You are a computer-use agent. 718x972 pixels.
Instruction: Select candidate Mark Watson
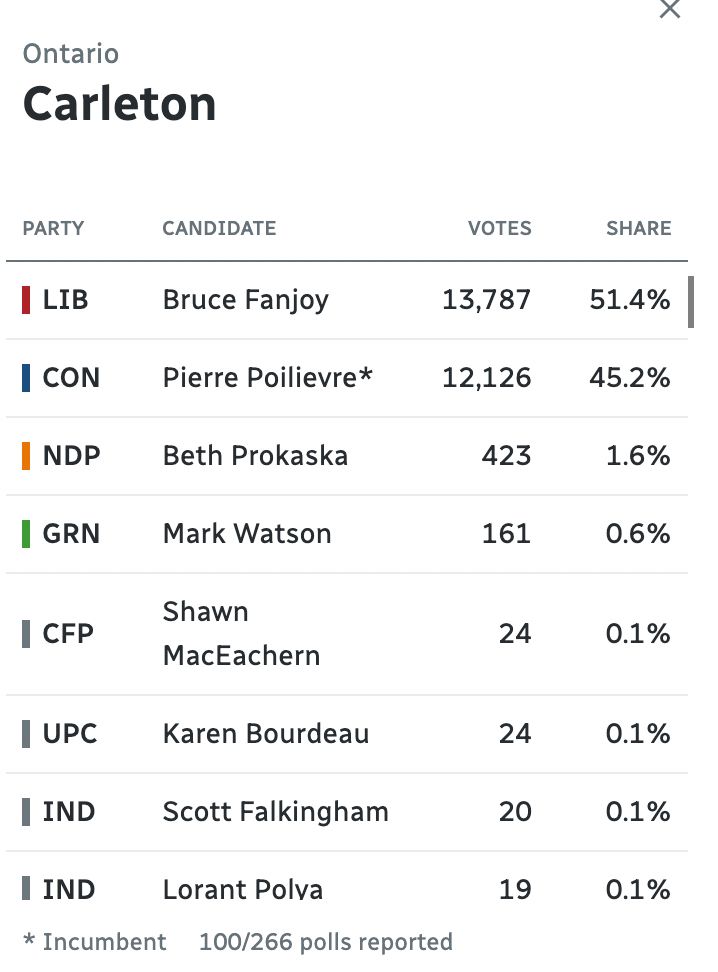(x=247, y=534)
